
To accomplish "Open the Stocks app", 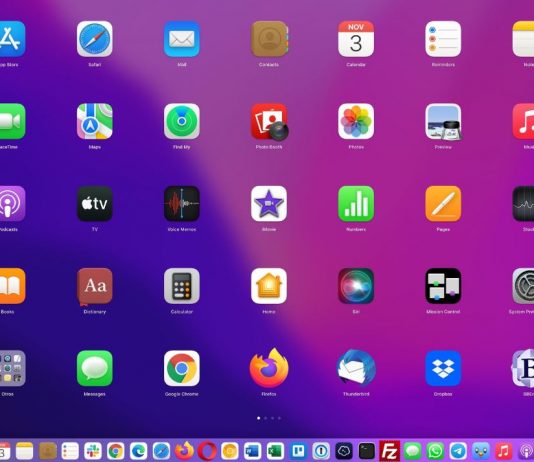I will point(523,204).
